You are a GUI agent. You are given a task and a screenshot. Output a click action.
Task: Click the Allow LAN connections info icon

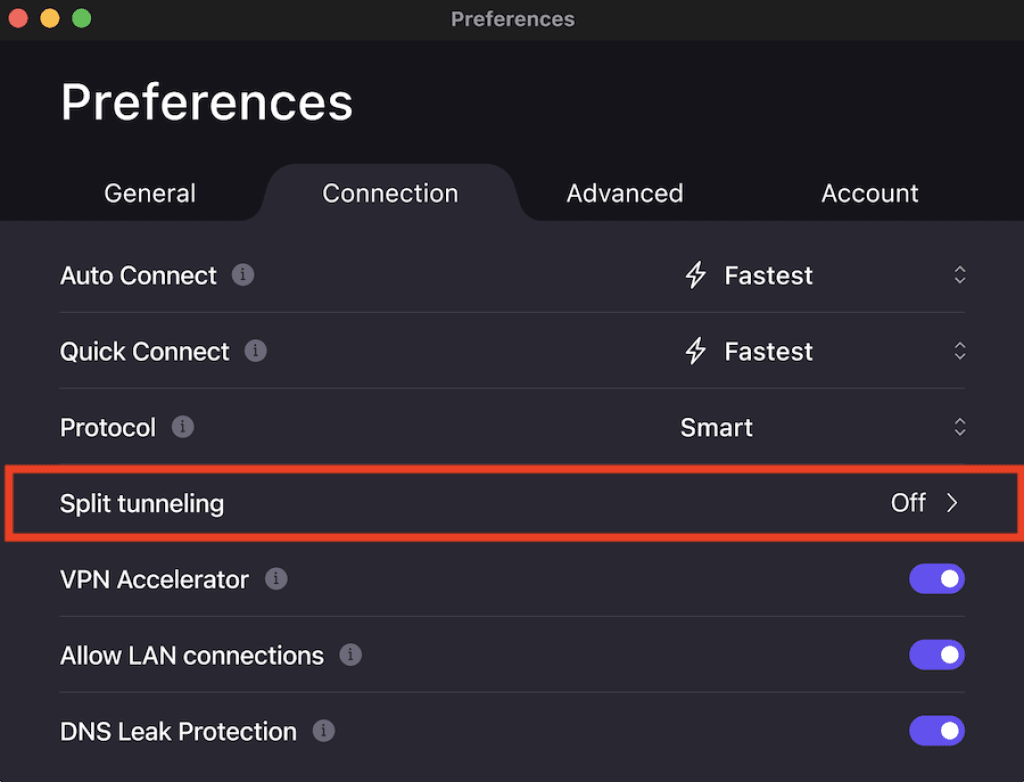click(x=350, y=655)
